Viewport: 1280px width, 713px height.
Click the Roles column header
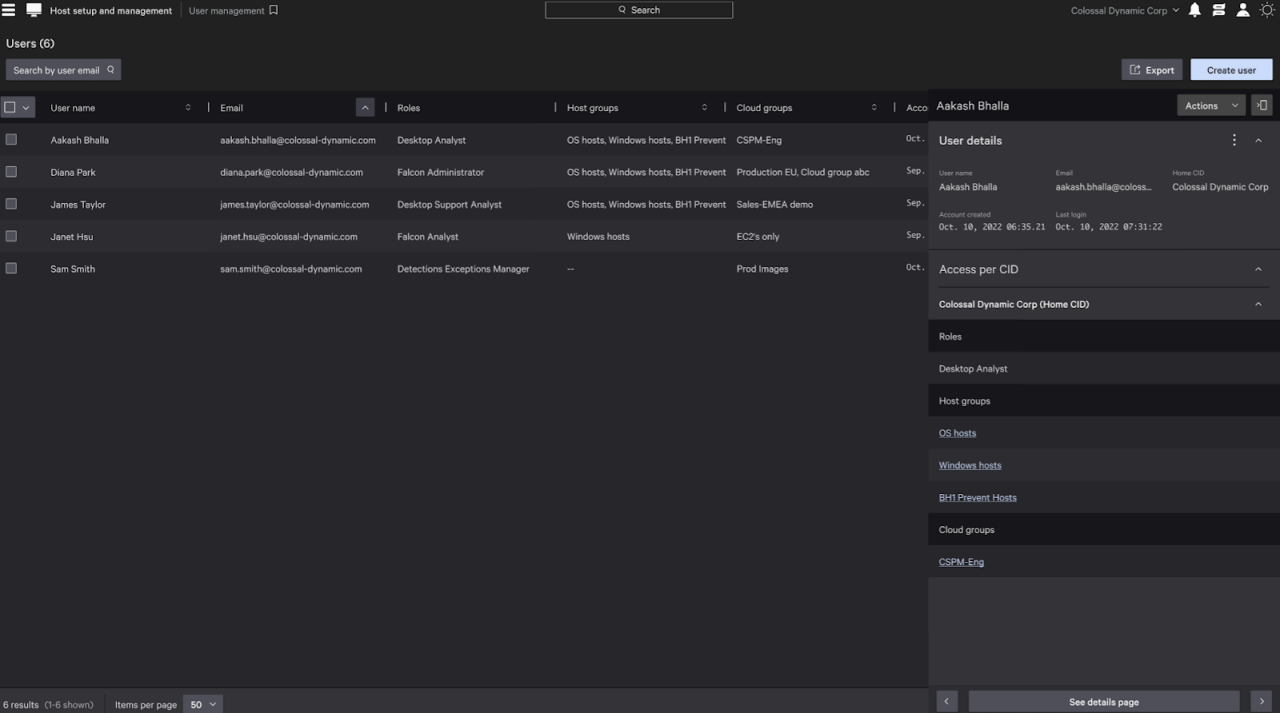click(408, 108)
